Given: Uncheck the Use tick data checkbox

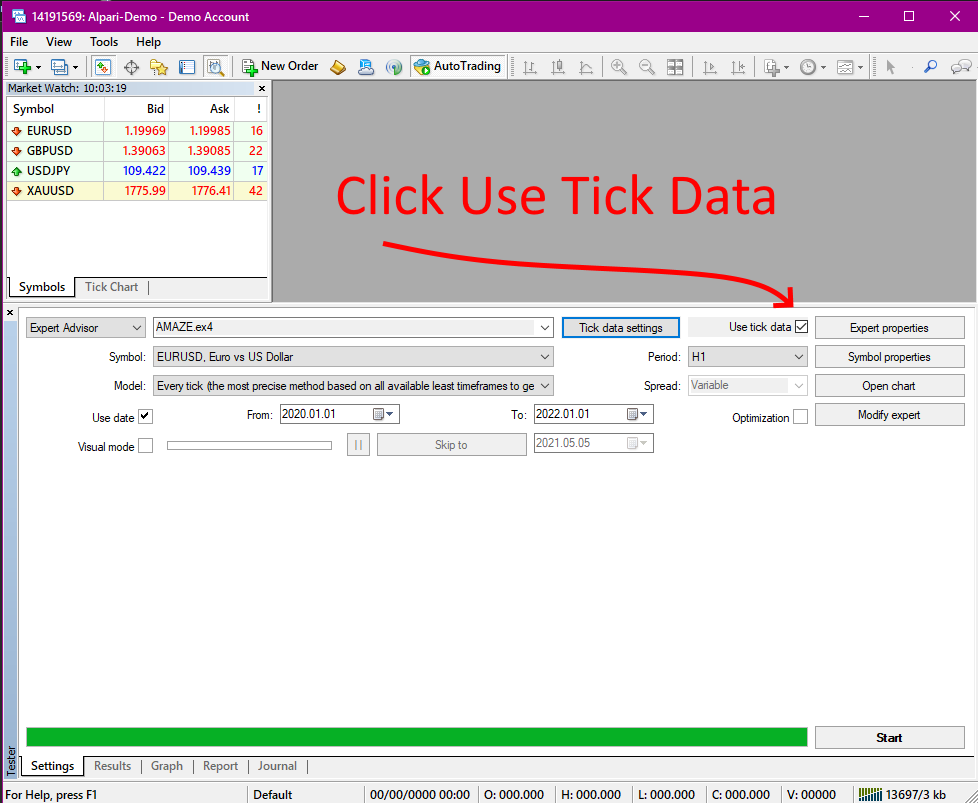Looking at the screenshot, I should (801, 327).
